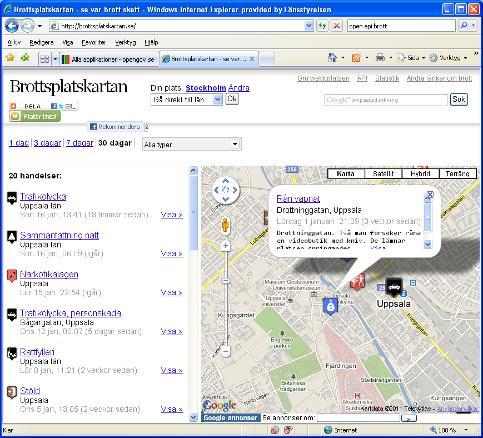
Task: Open the tab list dropdown arrow
Action: [x=55, y=59]
